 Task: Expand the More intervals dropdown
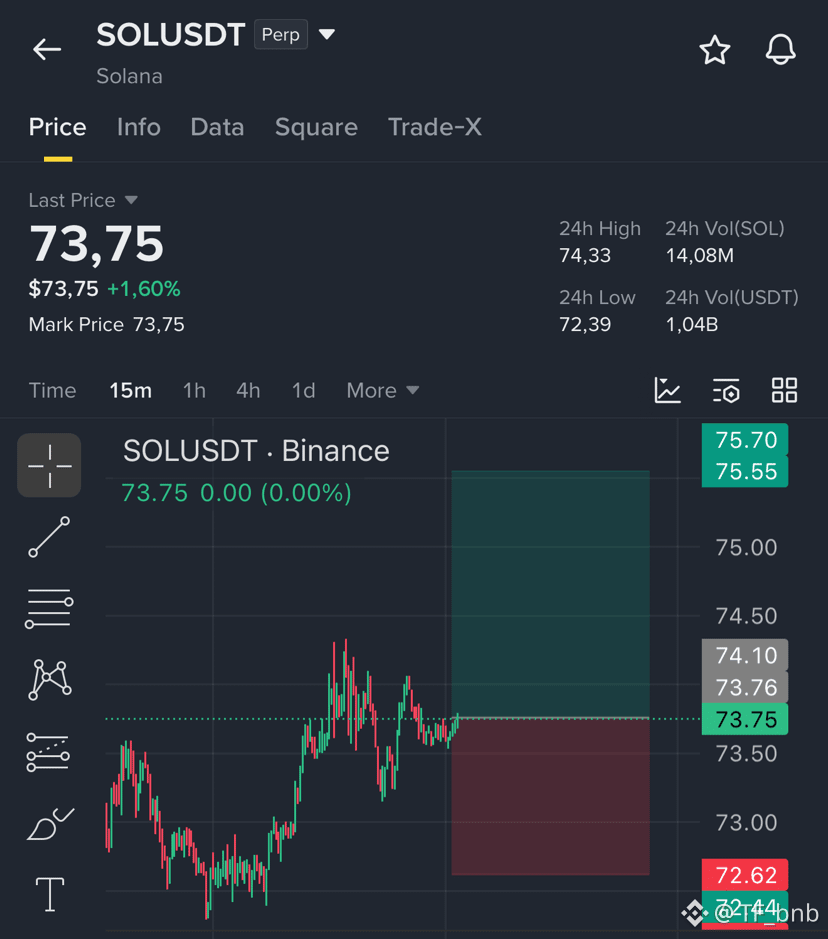pyautogui.click(x=383, y=390)
